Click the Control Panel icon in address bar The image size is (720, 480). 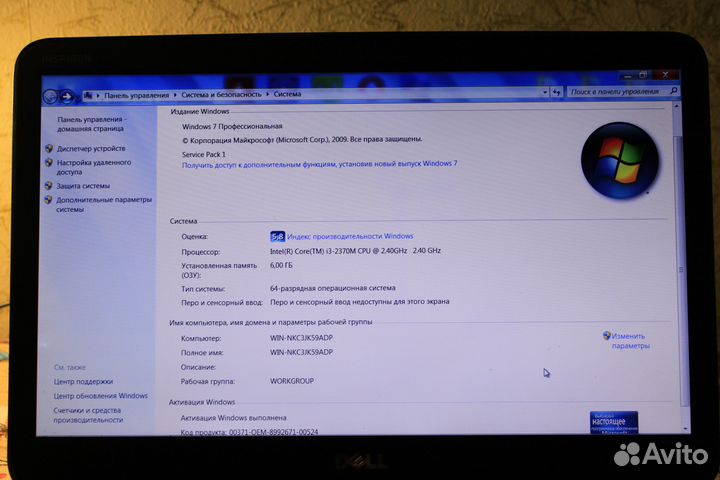pos(89,95)
